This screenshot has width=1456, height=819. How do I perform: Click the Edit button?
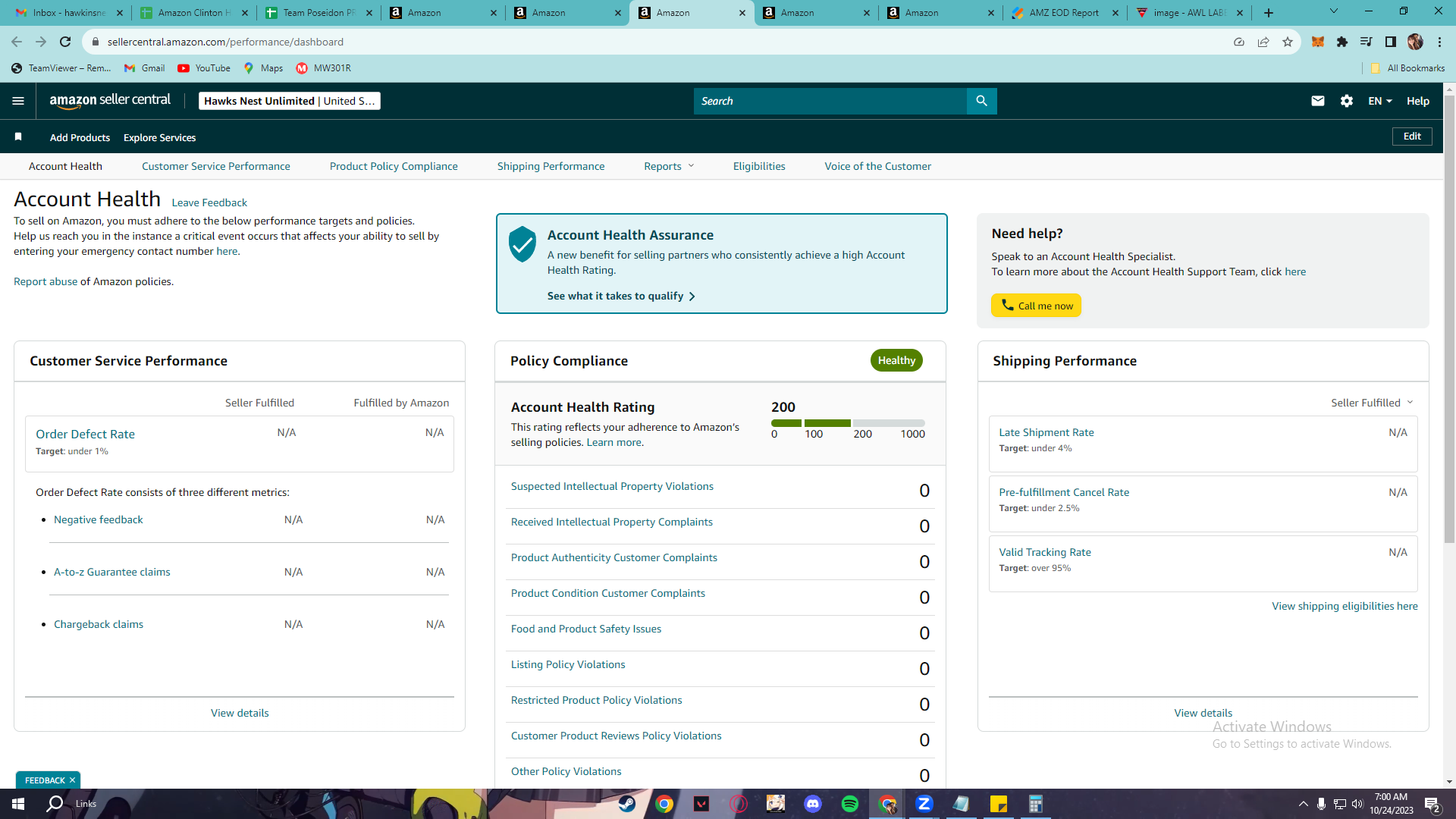point(1412,136)
